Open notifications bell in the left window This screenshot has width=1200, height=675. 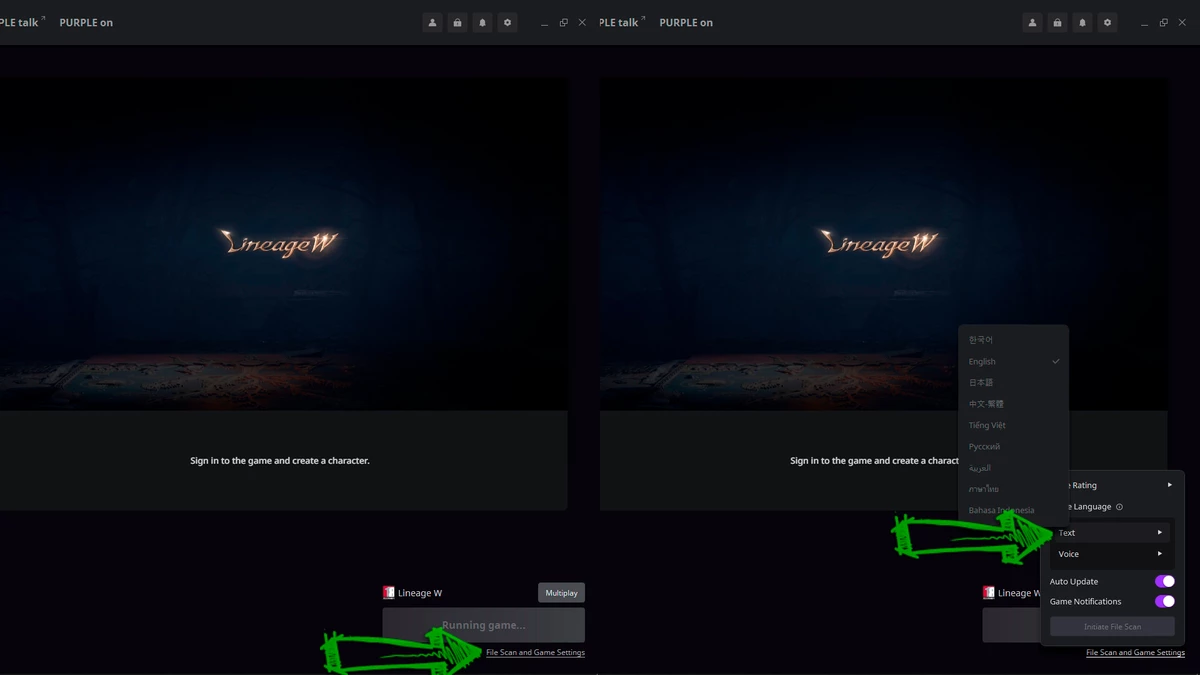click(x=482, y=22)
